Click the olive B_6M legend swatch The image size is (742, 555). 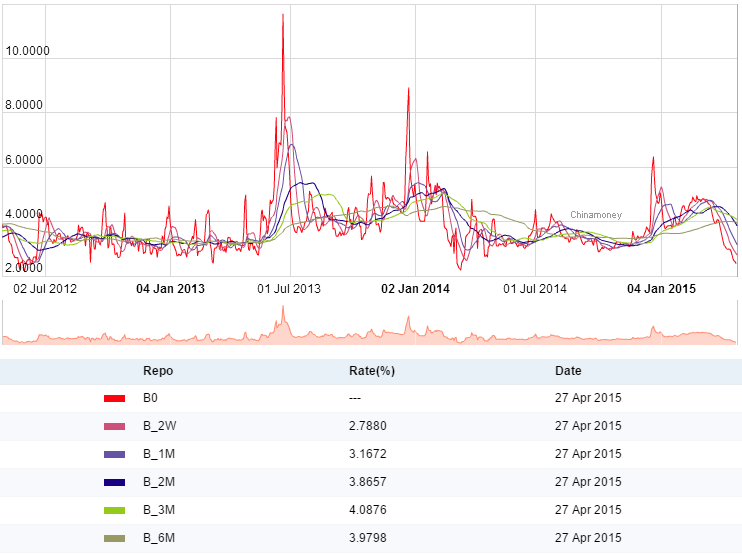[114, 539]
